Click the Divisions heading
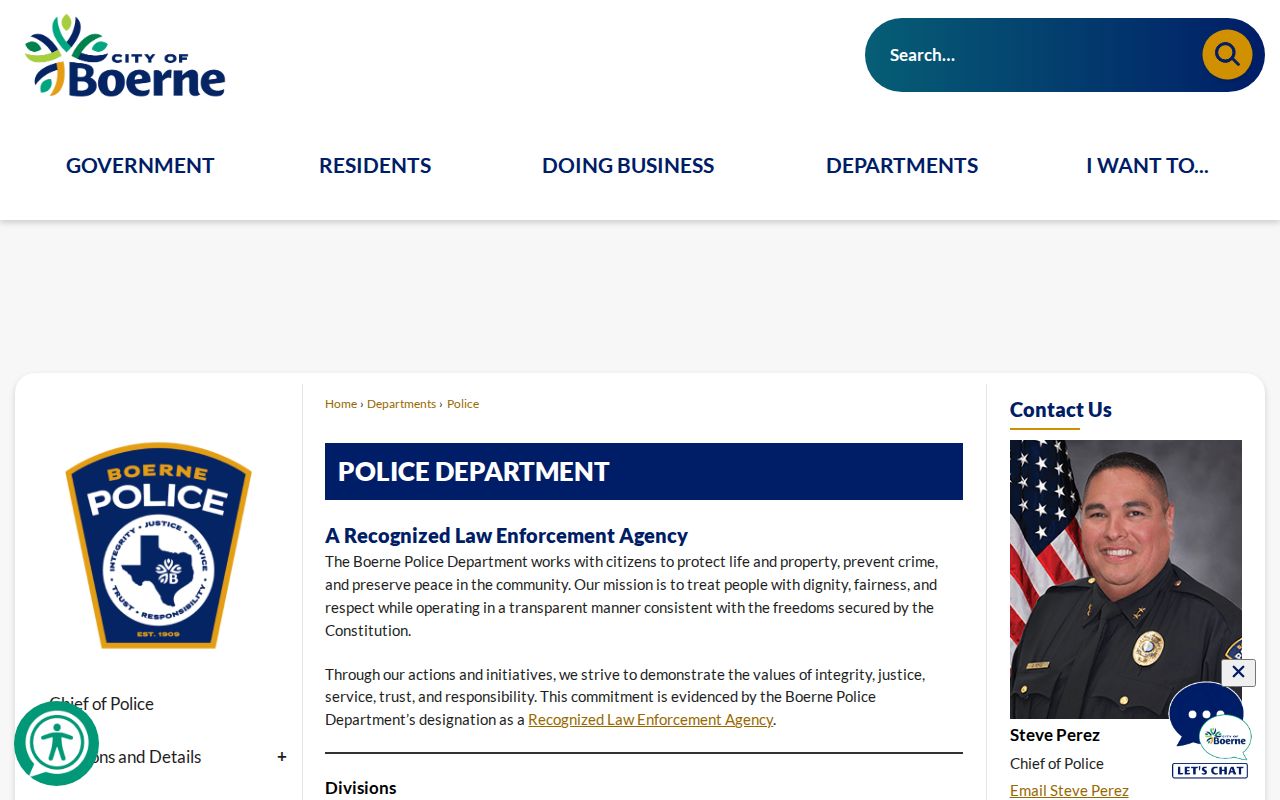This screenshot has height=800, width=1280. pyautogui.click(x=361, y=788)
